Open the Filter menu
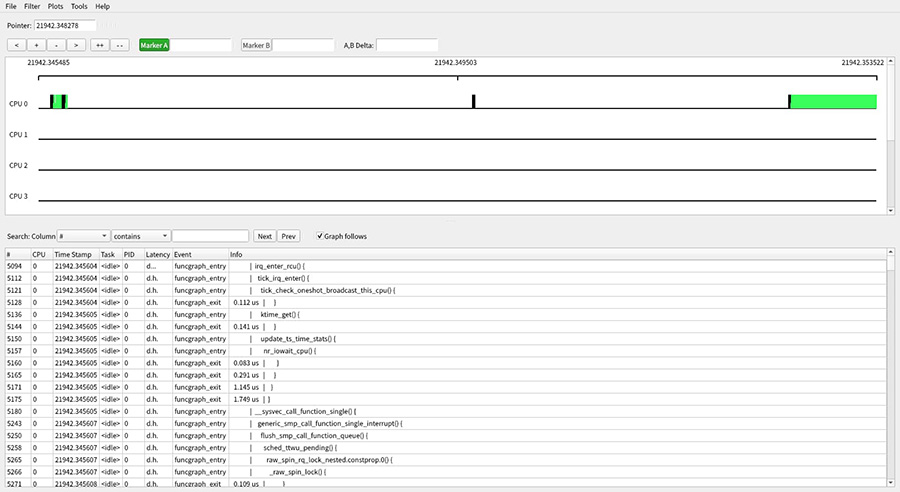Image resolution: width=900 pixels, height=492 pixels. [x=32, y=6]
